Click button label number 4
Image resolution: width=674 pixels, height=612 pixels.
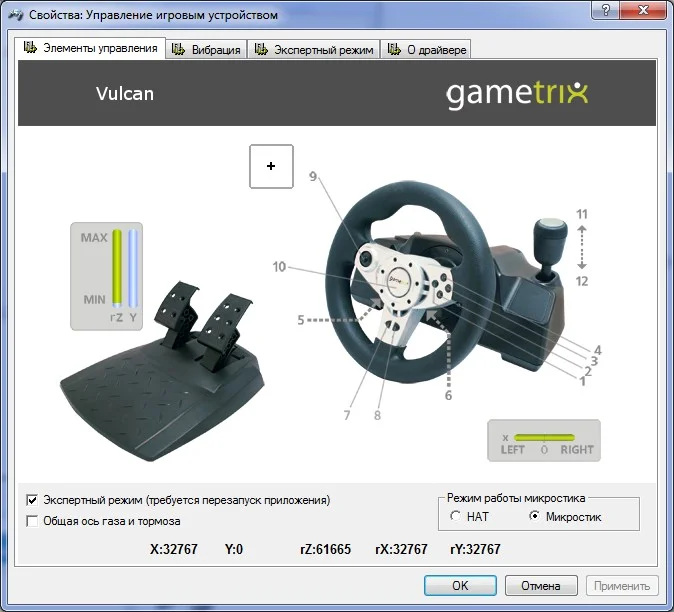coord(597,350)
